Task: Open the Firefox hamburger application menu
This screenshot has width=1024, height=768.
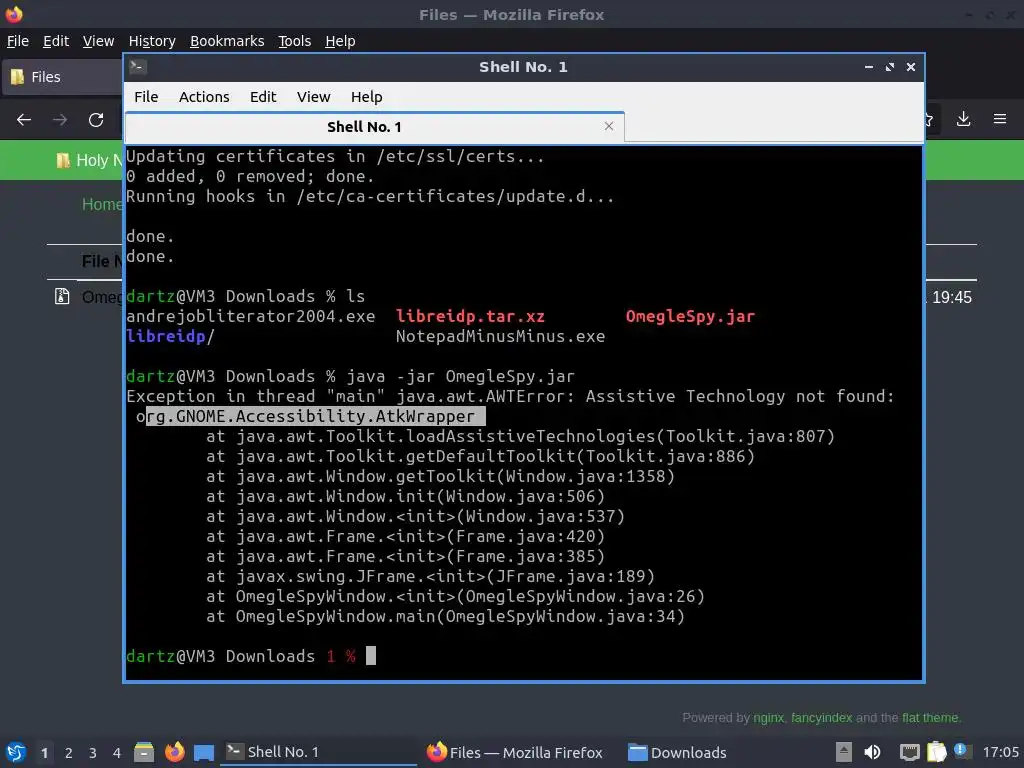Action: [x=999, y=119]
